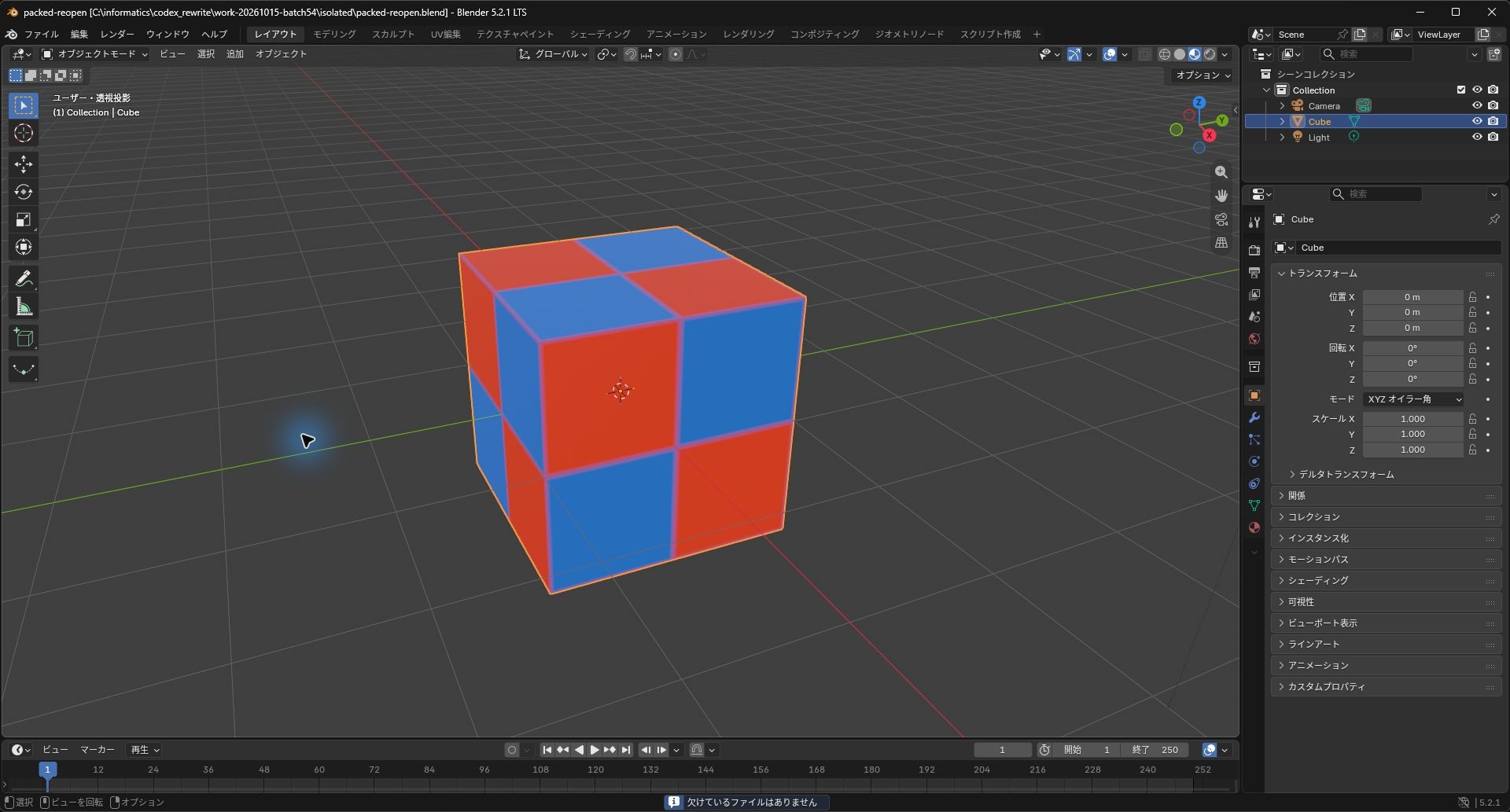Click the Scale X value field
This screenshot has width=1510, height=812.
coord(1412,419)
